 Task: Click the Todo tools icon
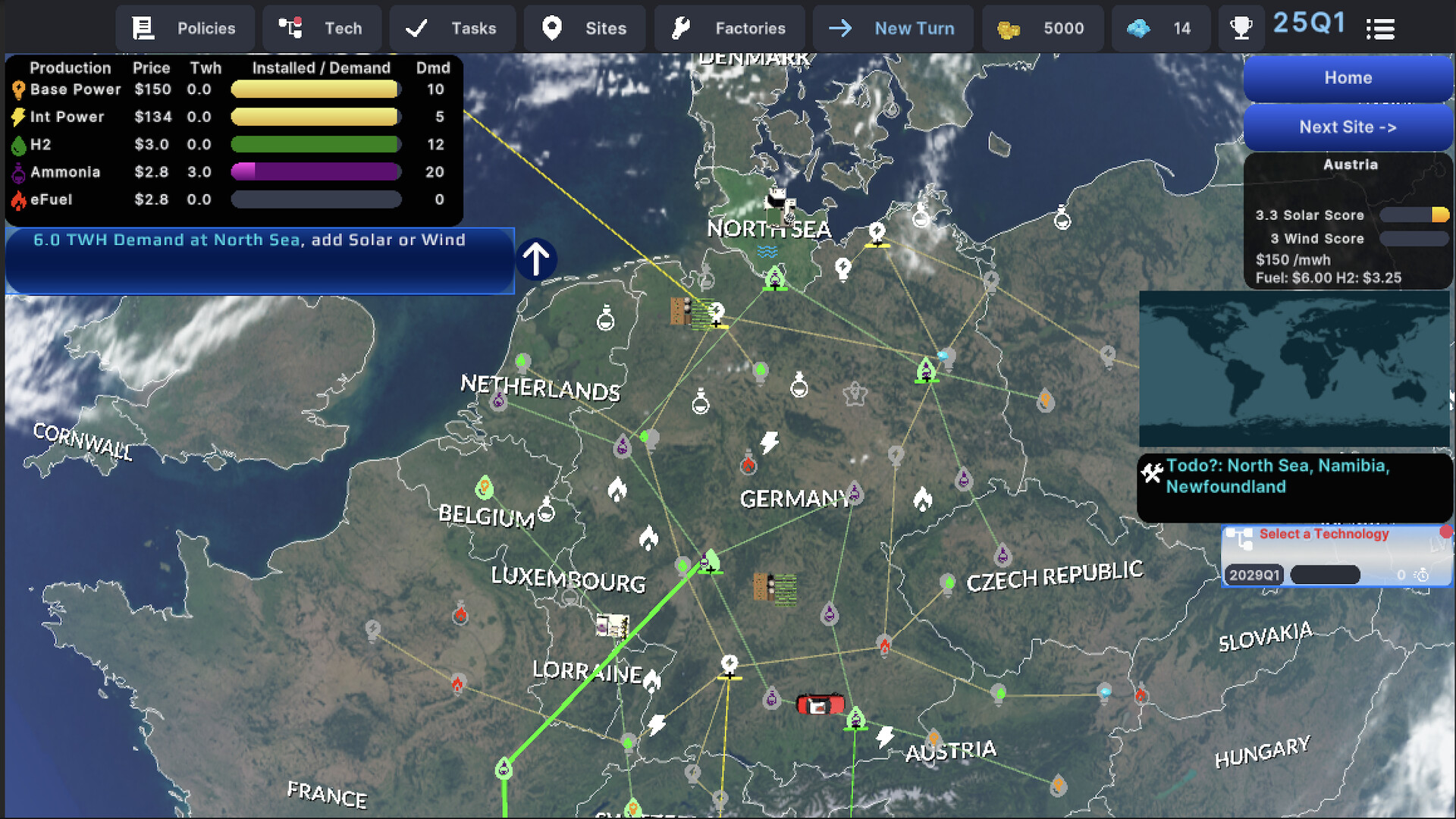1152,474
